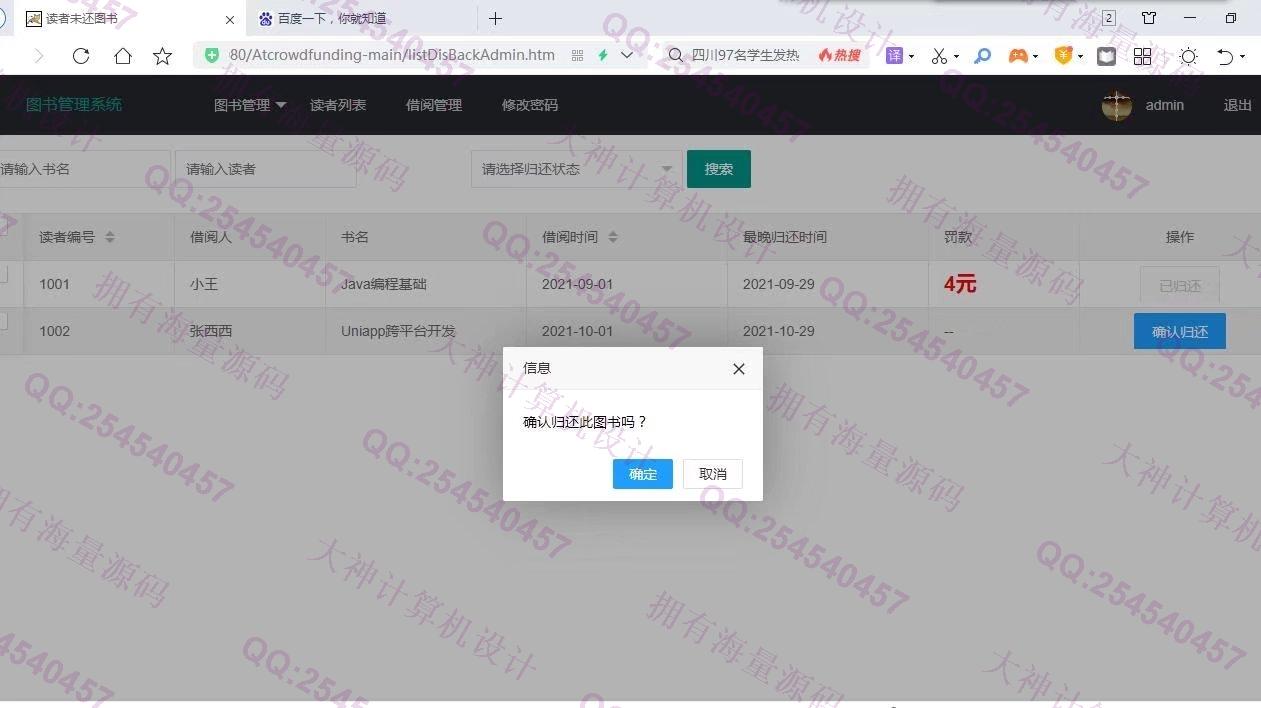Close the 信息 dialog with X
Image resolution: width=1261 pixels, height=708 pixels.
point(739,369)
